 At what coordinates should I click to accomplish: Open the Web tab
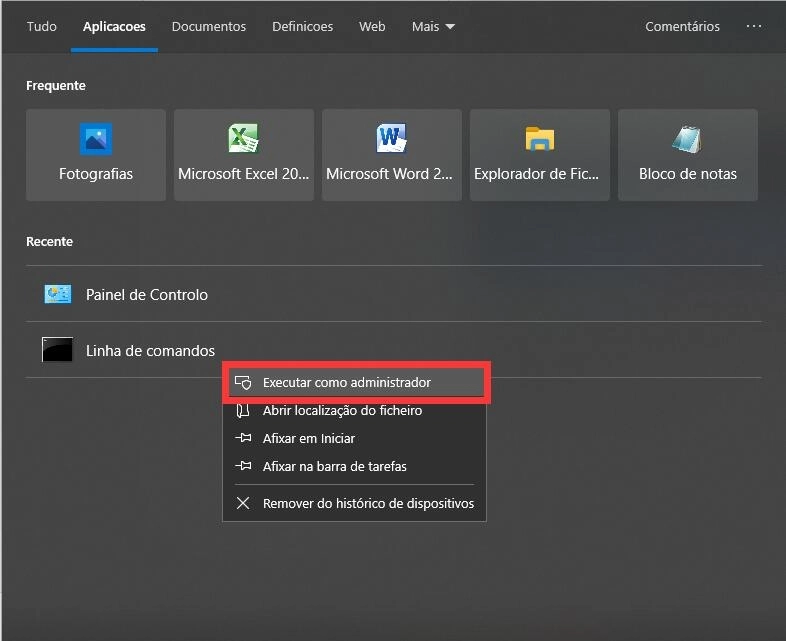pyautogui.click(x=372, y=27)
